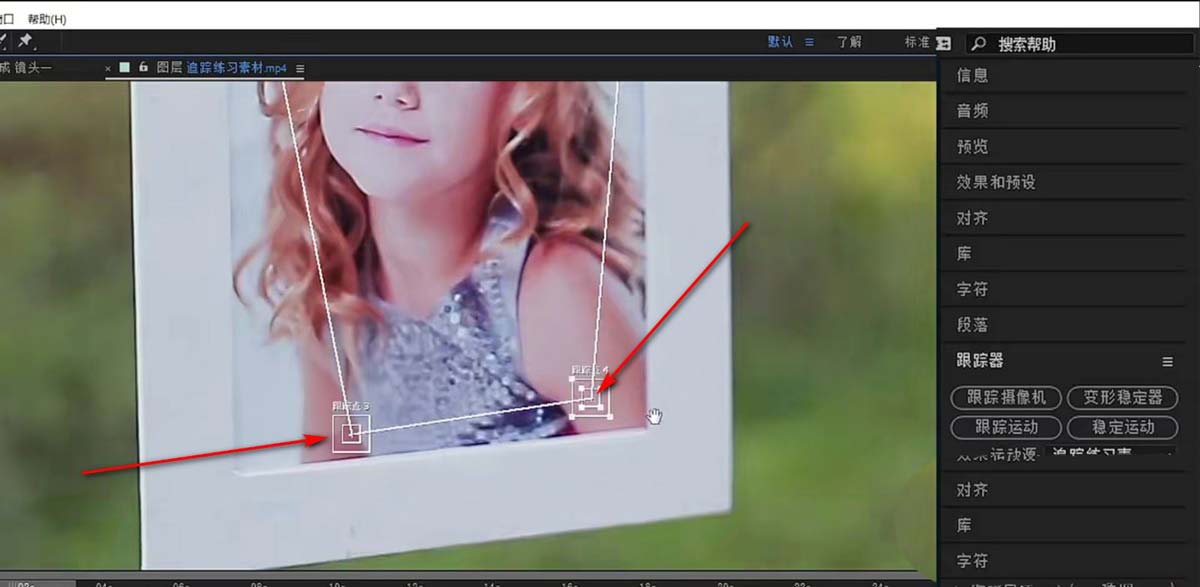
Task: Toggle the lock on the layer viewer tab
Action: point(144,68)
